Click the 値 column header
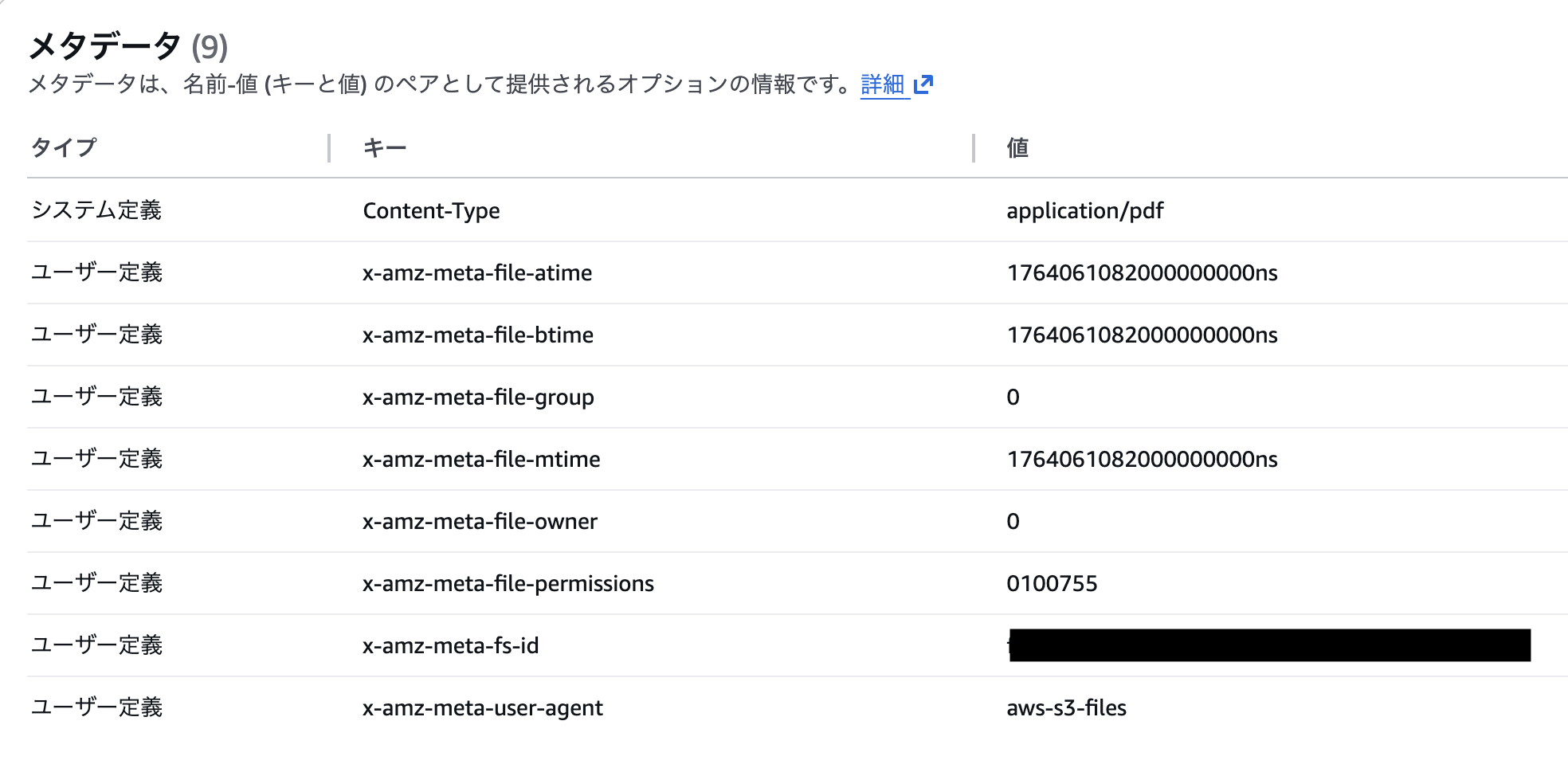 [1017, 148]
